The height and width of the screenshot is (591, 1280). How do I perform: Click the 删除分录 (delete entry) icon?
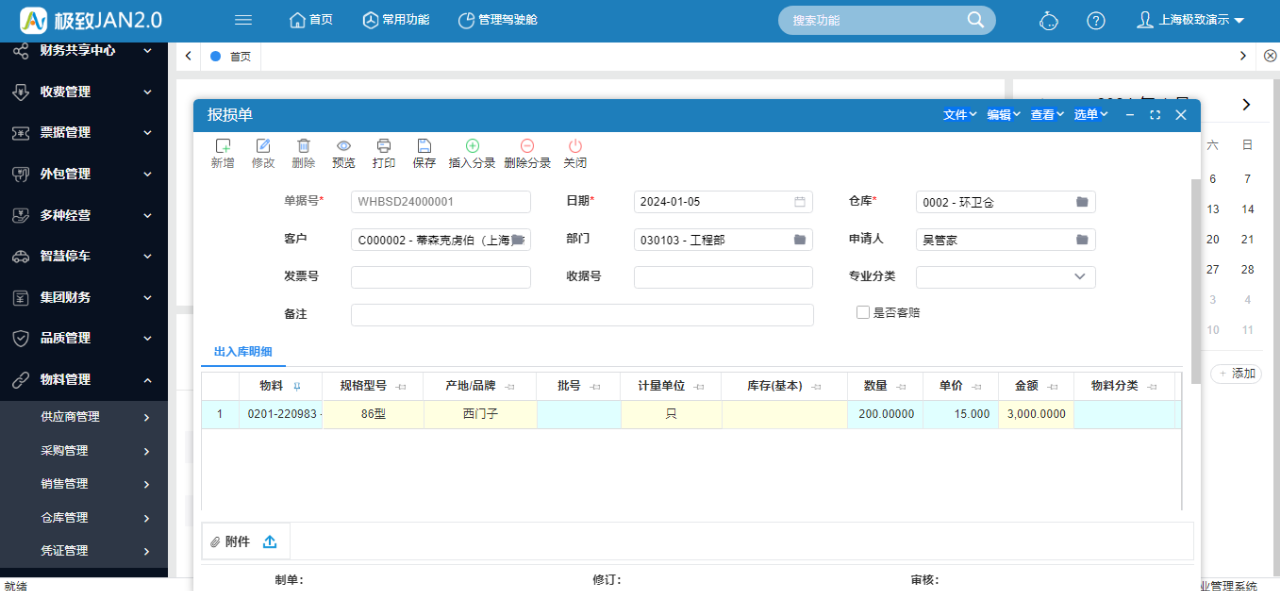point(527,146)
